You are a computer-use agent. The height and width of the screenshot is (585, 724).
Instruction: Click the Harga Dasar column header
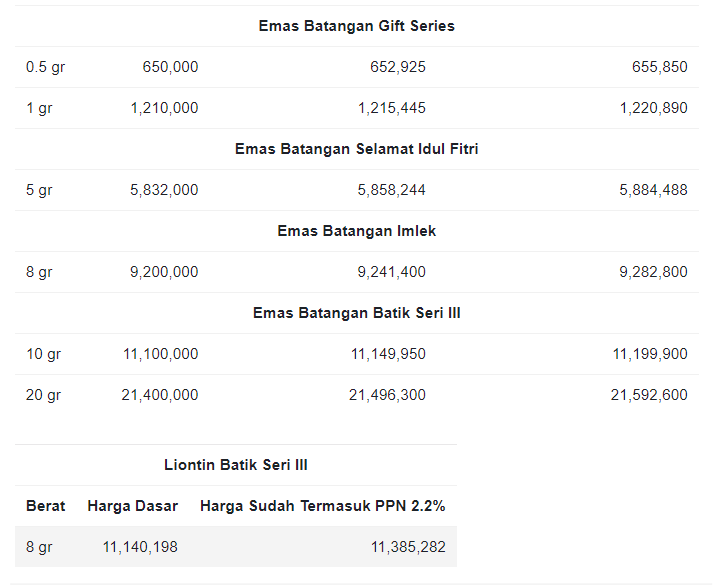click(x=133, y=506)
